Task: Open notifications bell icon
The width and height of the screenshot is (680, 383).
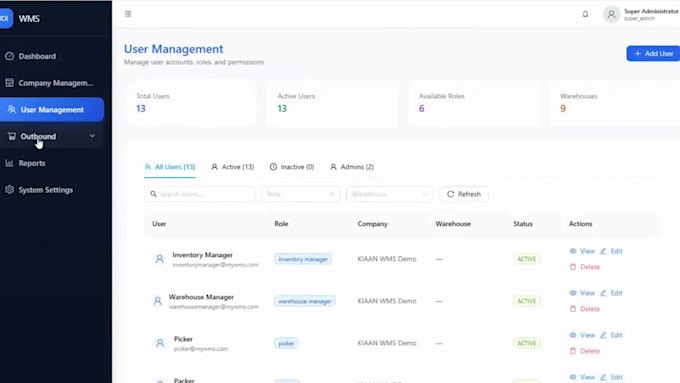Action: click(585, 14)
